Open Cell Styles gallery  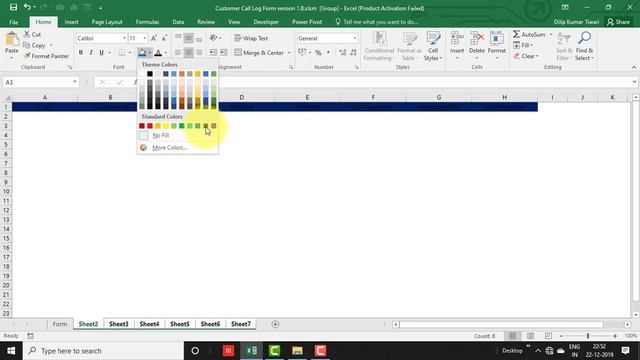pyautogui.click(x=433, y=46)
